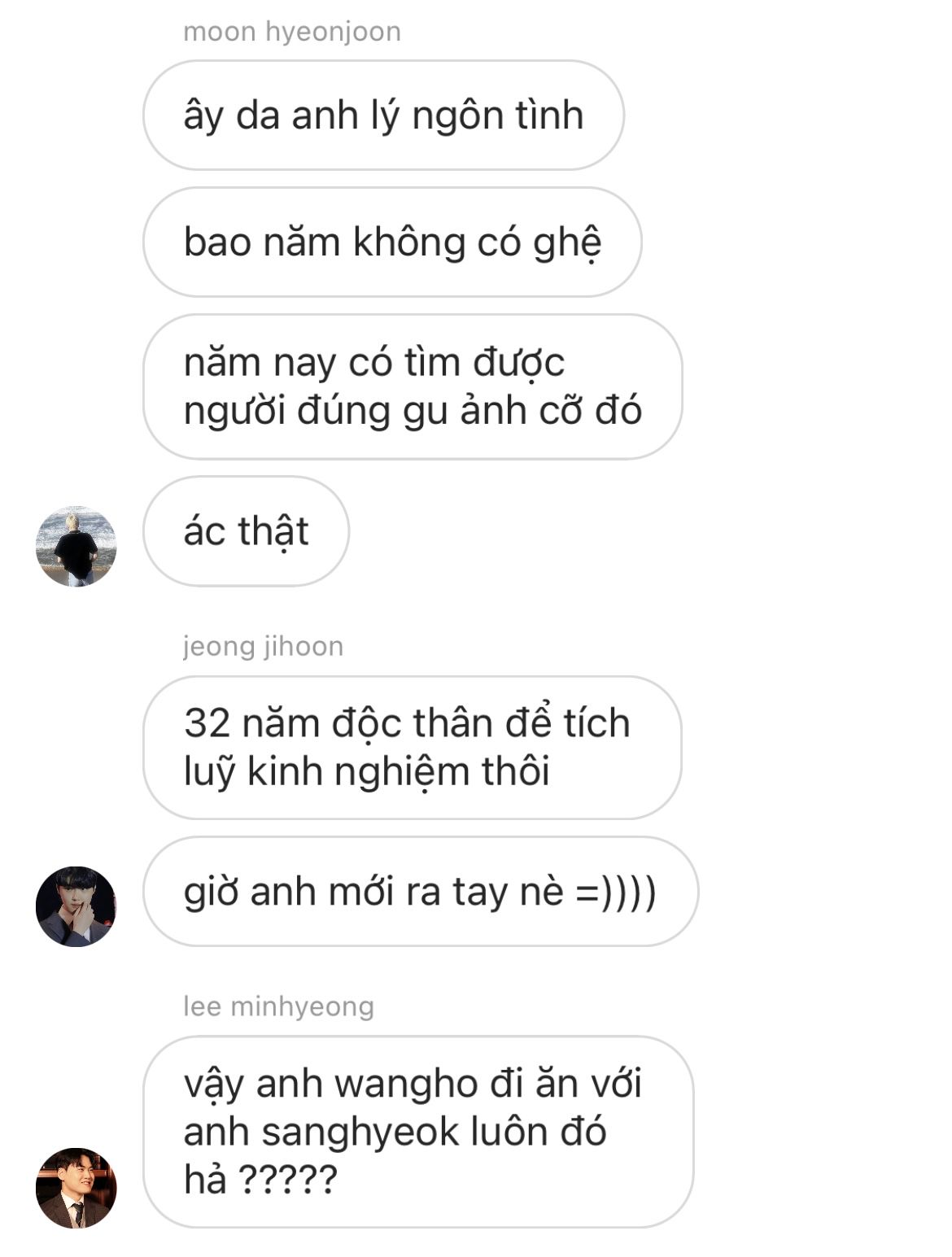Select message "năm nay có tìm được người đúng gu"

(x=413, y=386)
